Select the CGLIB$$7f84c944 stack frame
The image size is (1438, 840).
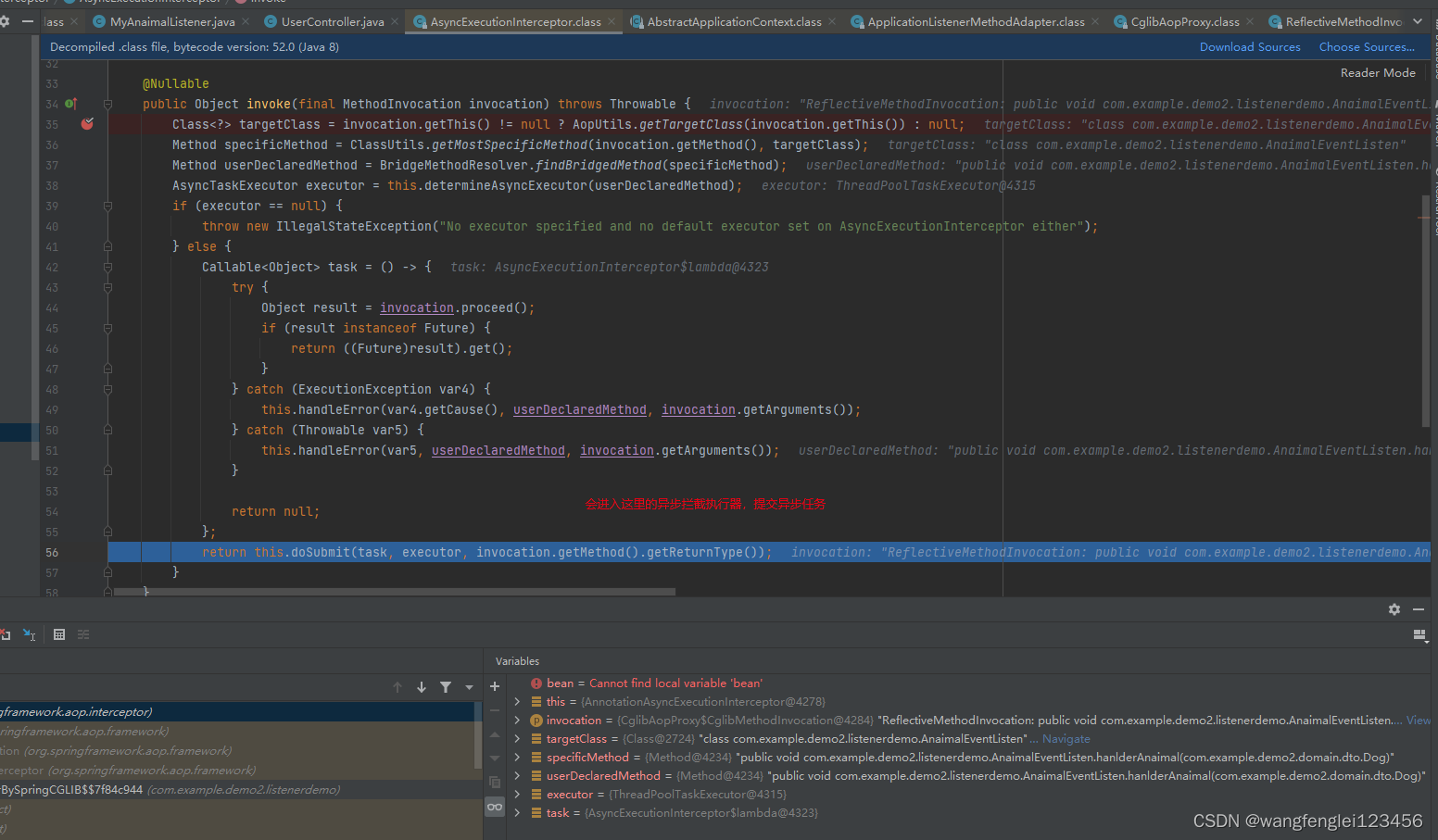(239, 790)
